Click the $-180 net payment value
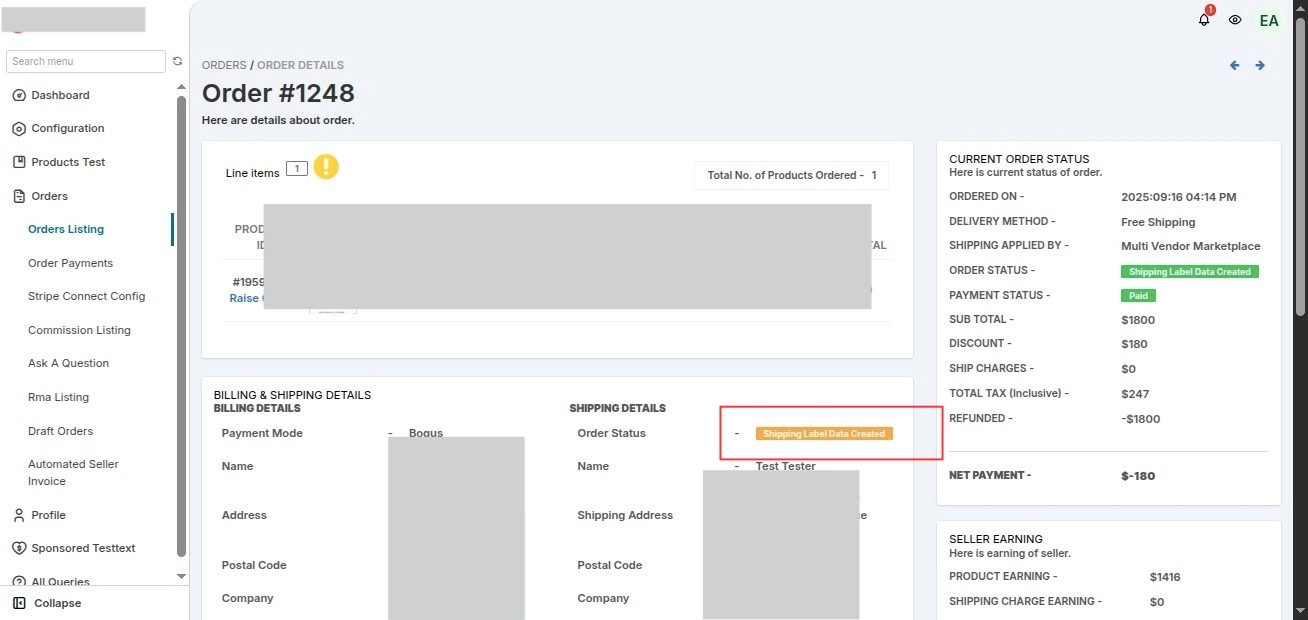The width and height of the screenshot is (1308, 620). coord(1138,476)
